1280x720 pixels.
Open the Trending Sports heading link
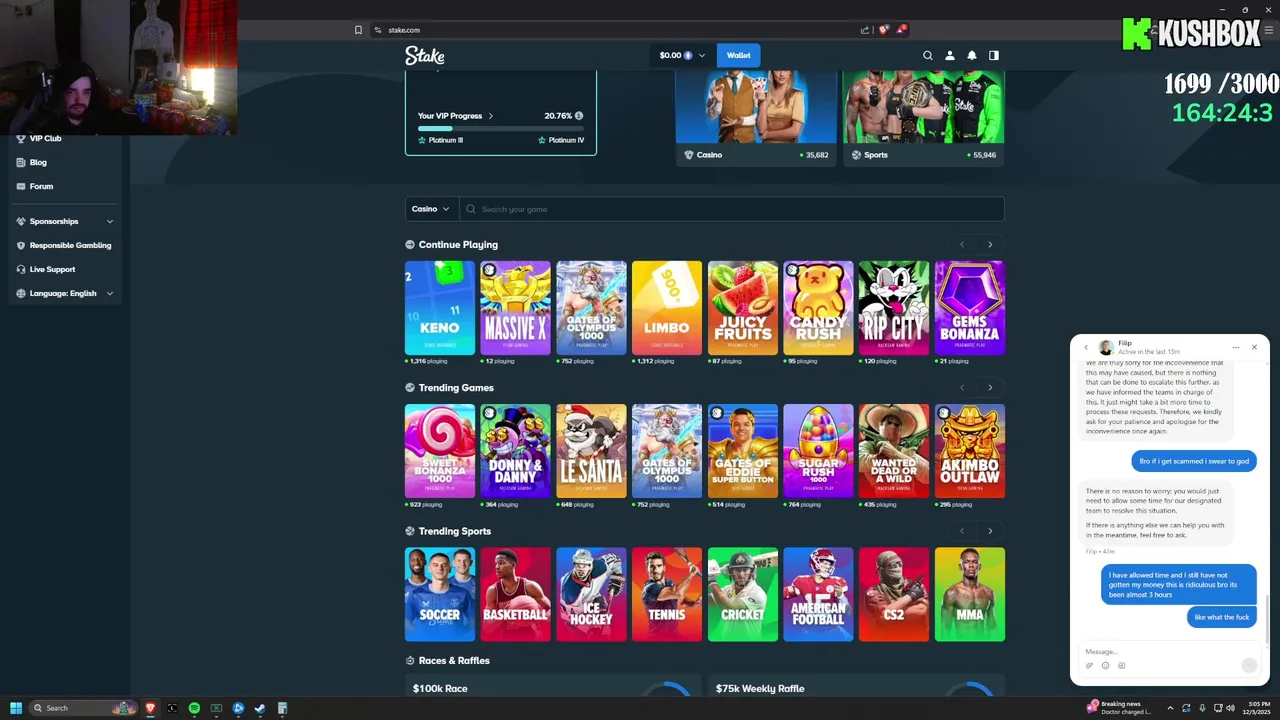pyautogui.click(x=455, y=531)
